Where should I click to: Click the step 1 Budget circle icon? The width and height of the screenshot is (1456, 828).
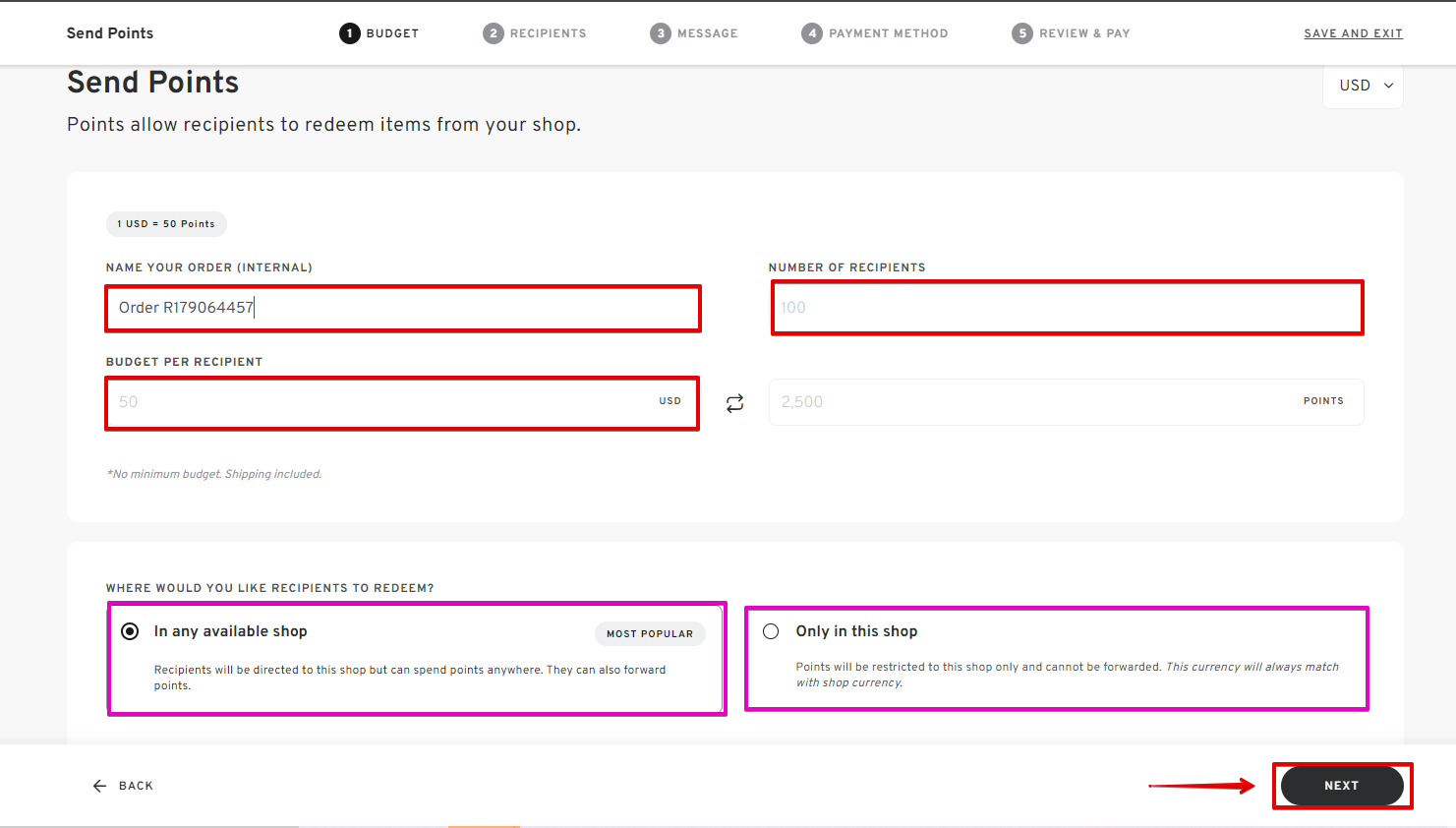tap(349, 32)
